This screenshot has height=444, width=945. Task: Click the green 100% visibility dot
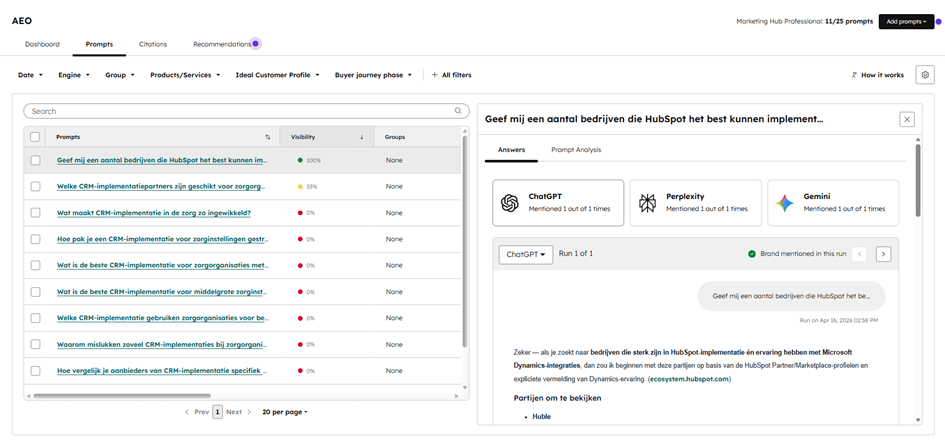pos(300,160)
